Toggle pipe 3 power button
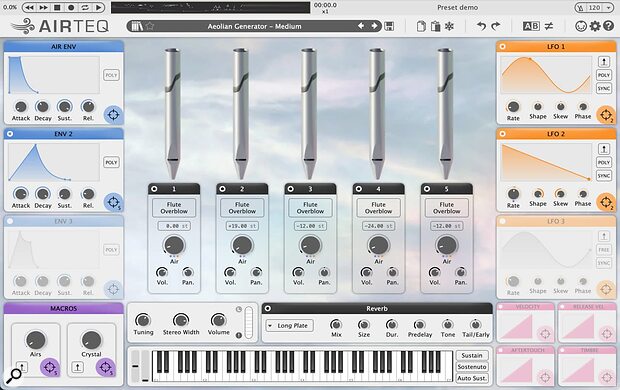620x390 pixels. [x=290, y=189]
